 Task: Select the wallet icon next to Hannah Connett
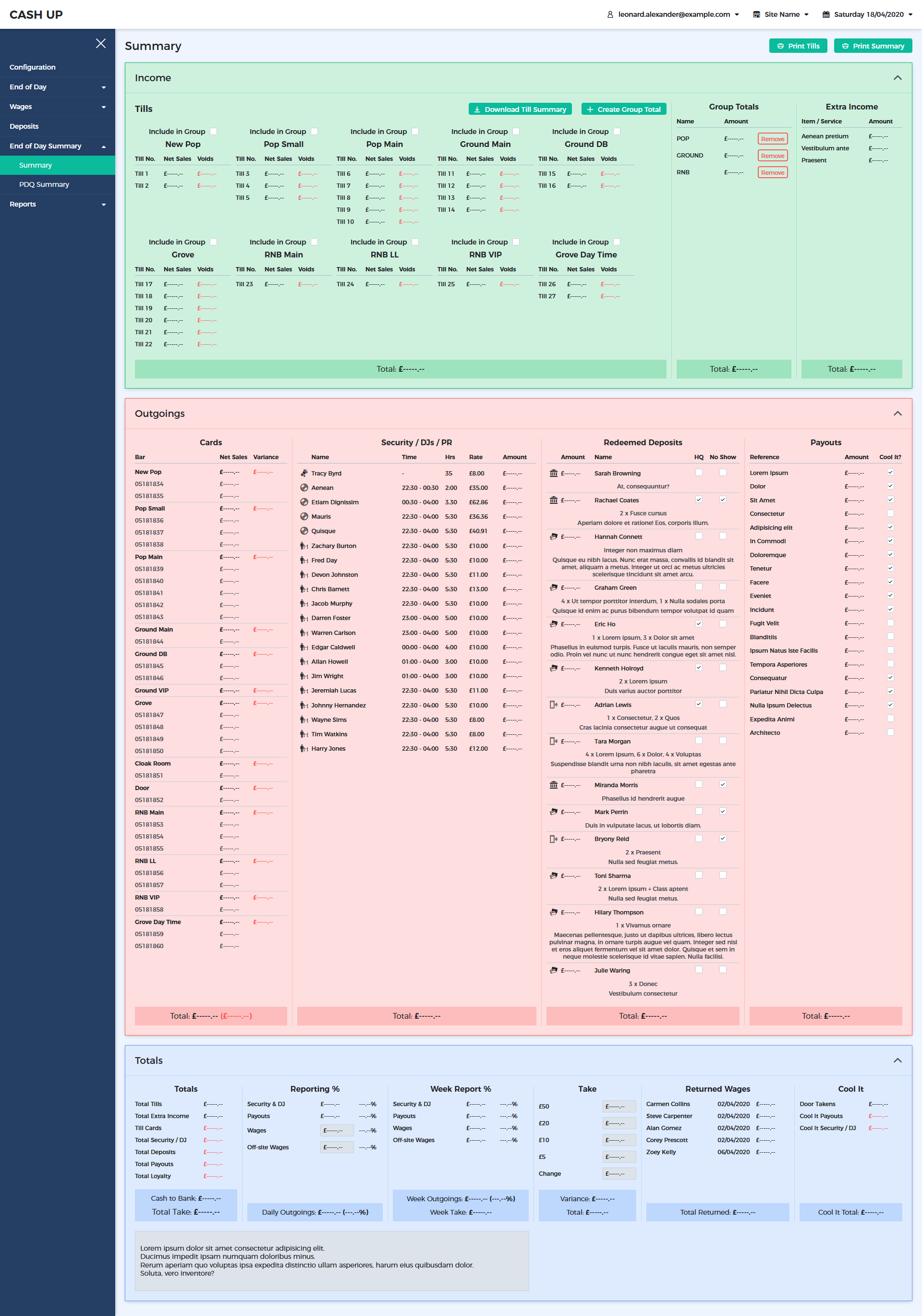554,536
